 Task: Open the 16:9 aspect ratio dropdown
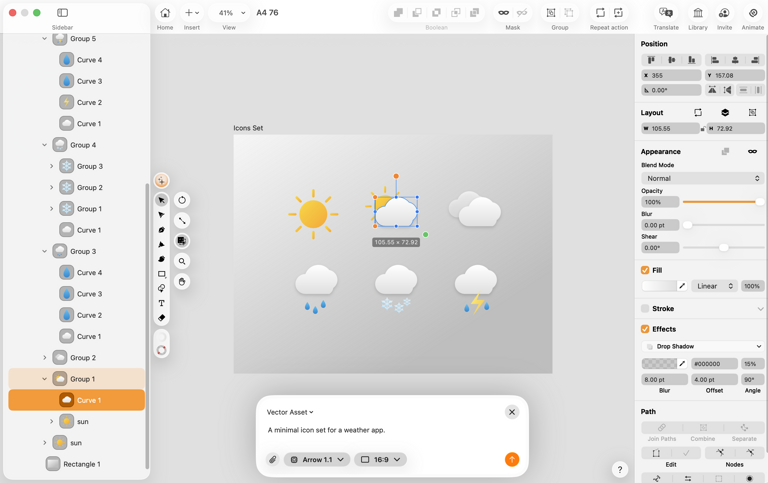pos(381,459)
